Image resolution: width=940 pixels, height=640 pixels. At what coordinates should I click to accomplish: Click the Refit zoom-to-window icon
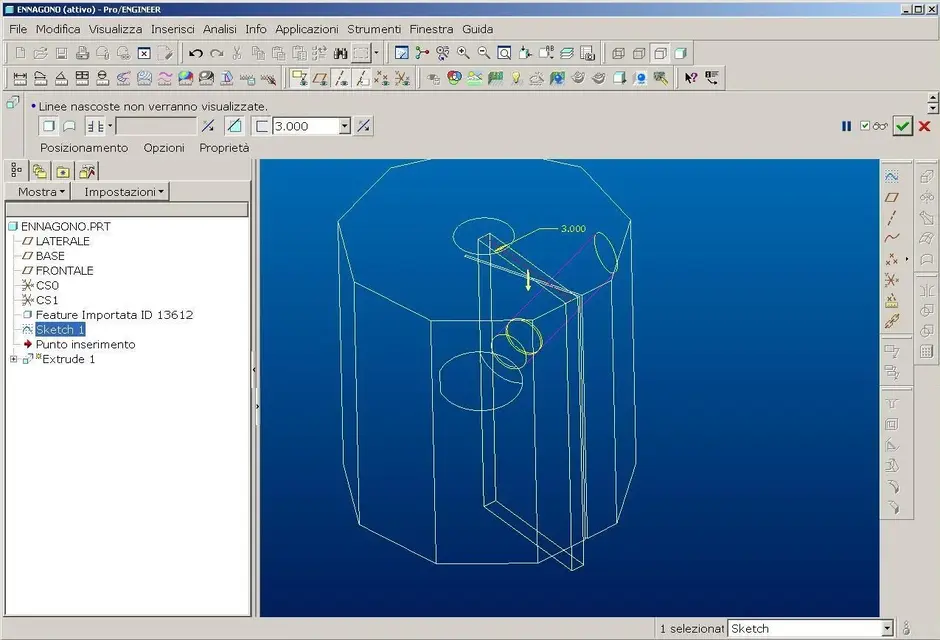(505, 53)
